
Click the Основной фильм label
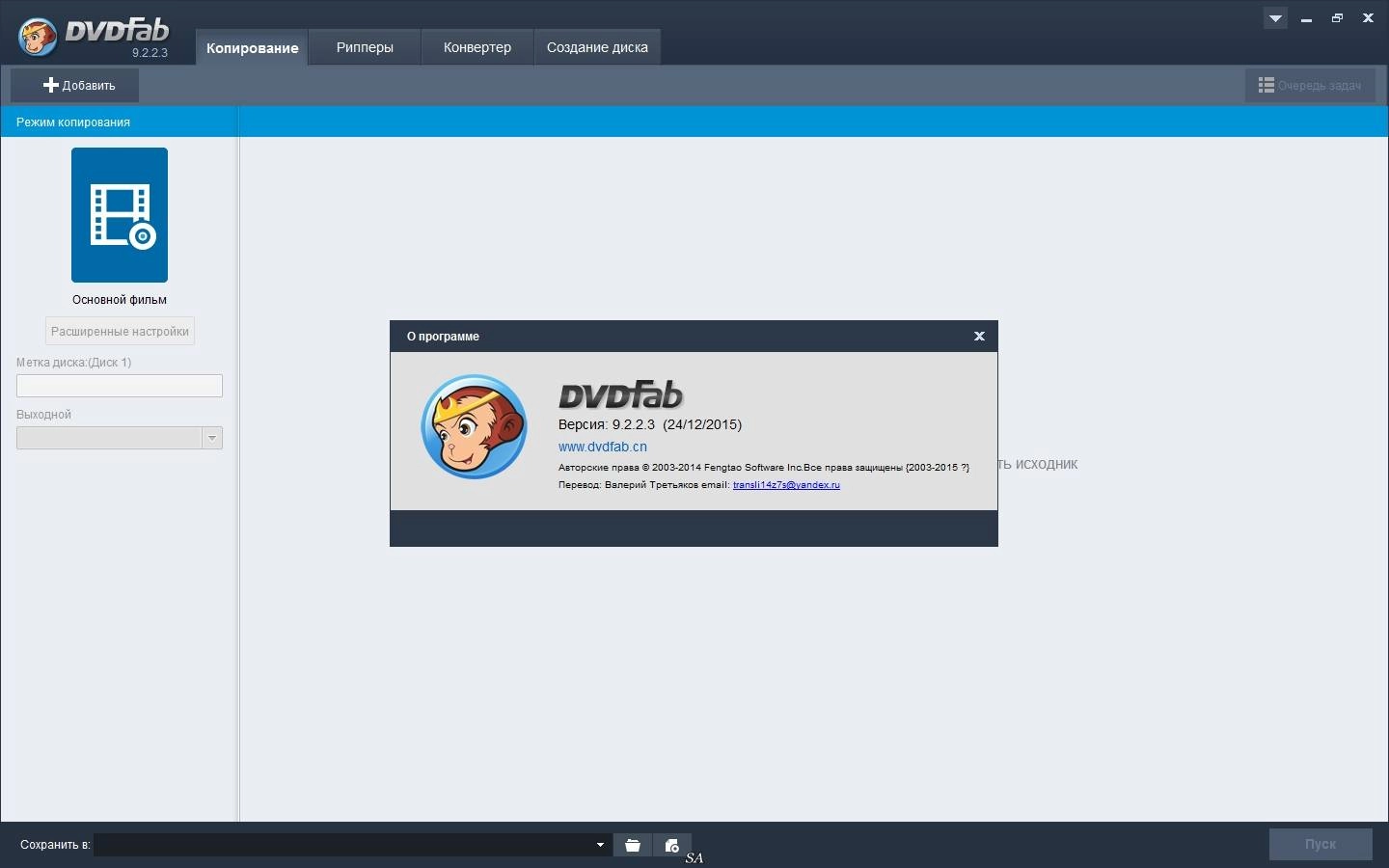(x=120, y=300)
